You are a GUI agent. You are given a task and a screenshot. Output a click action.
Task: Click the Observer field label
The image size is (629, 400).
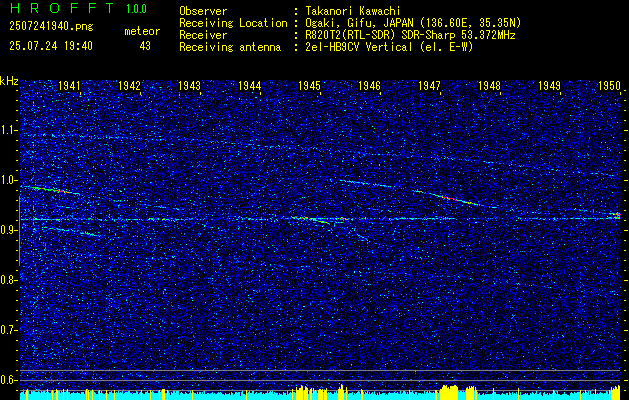pyautogui.click(x=203, y=11)
